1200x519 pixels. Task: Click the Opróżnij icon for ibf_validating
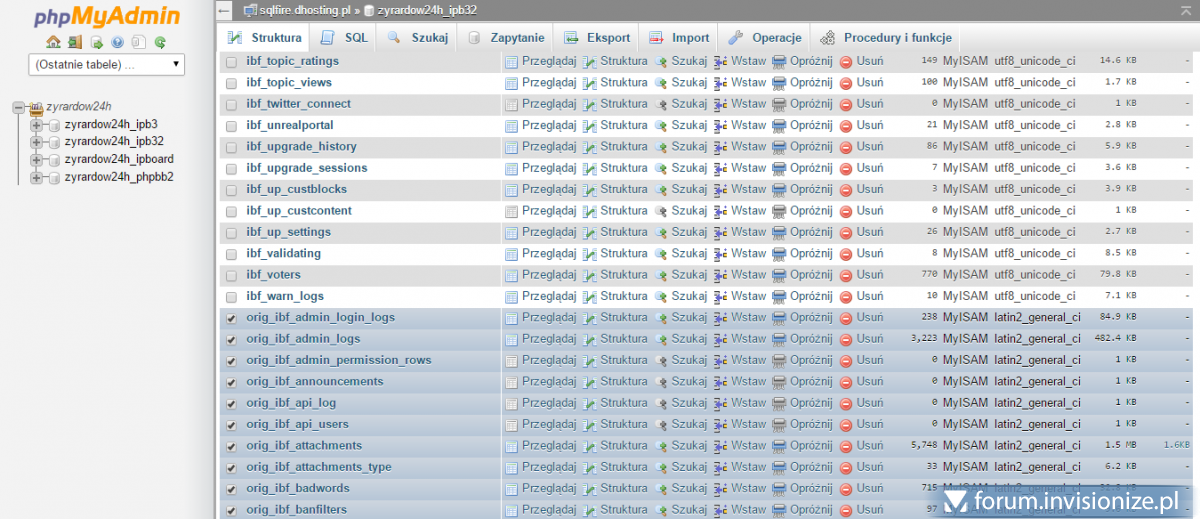pos(779,254)
